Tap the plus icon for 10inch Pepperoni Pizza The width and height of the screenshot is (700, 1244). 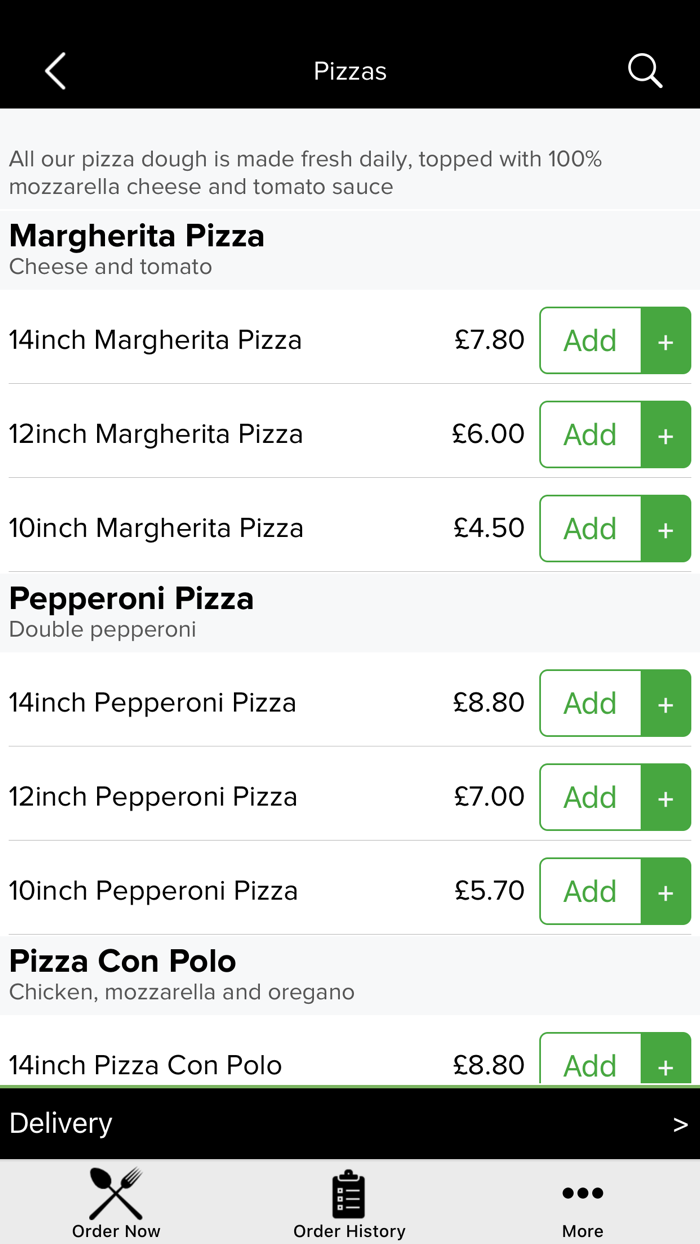(666, 892)
